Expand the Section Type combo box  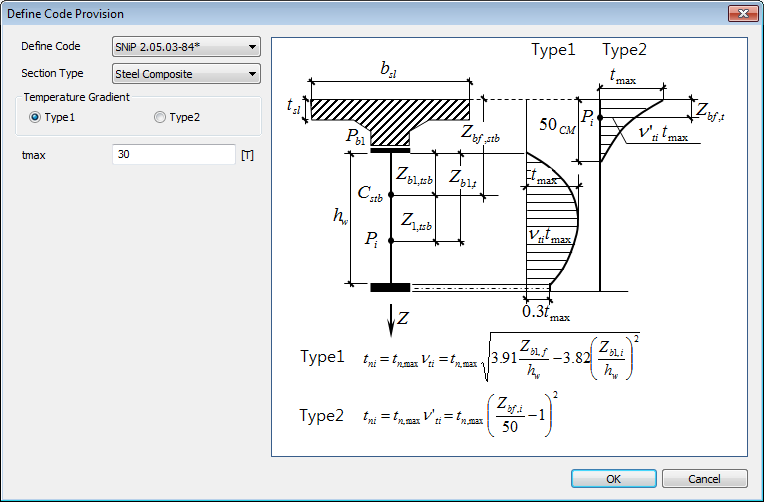[x=186, y=74]
